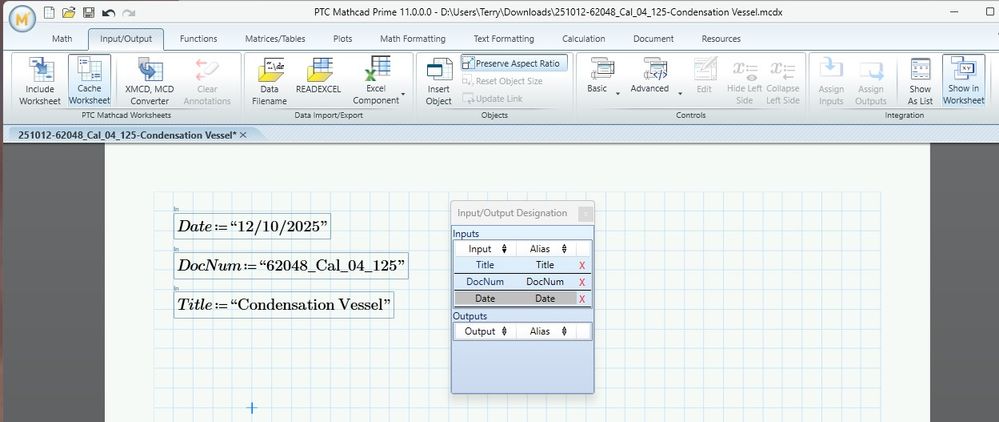Open the XMCD, MCD Converter
This screenshot has width=999, height=422.
point(150,81)
